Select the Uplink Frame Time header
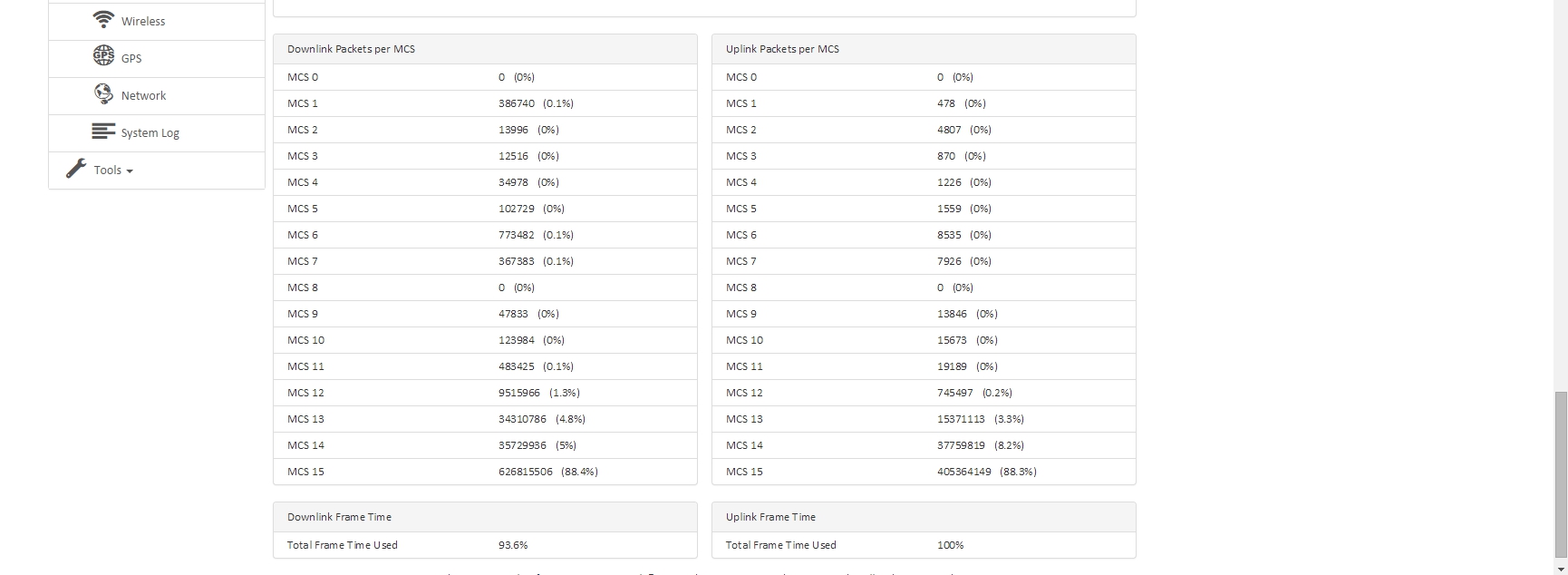 click(x=770, y=517)
